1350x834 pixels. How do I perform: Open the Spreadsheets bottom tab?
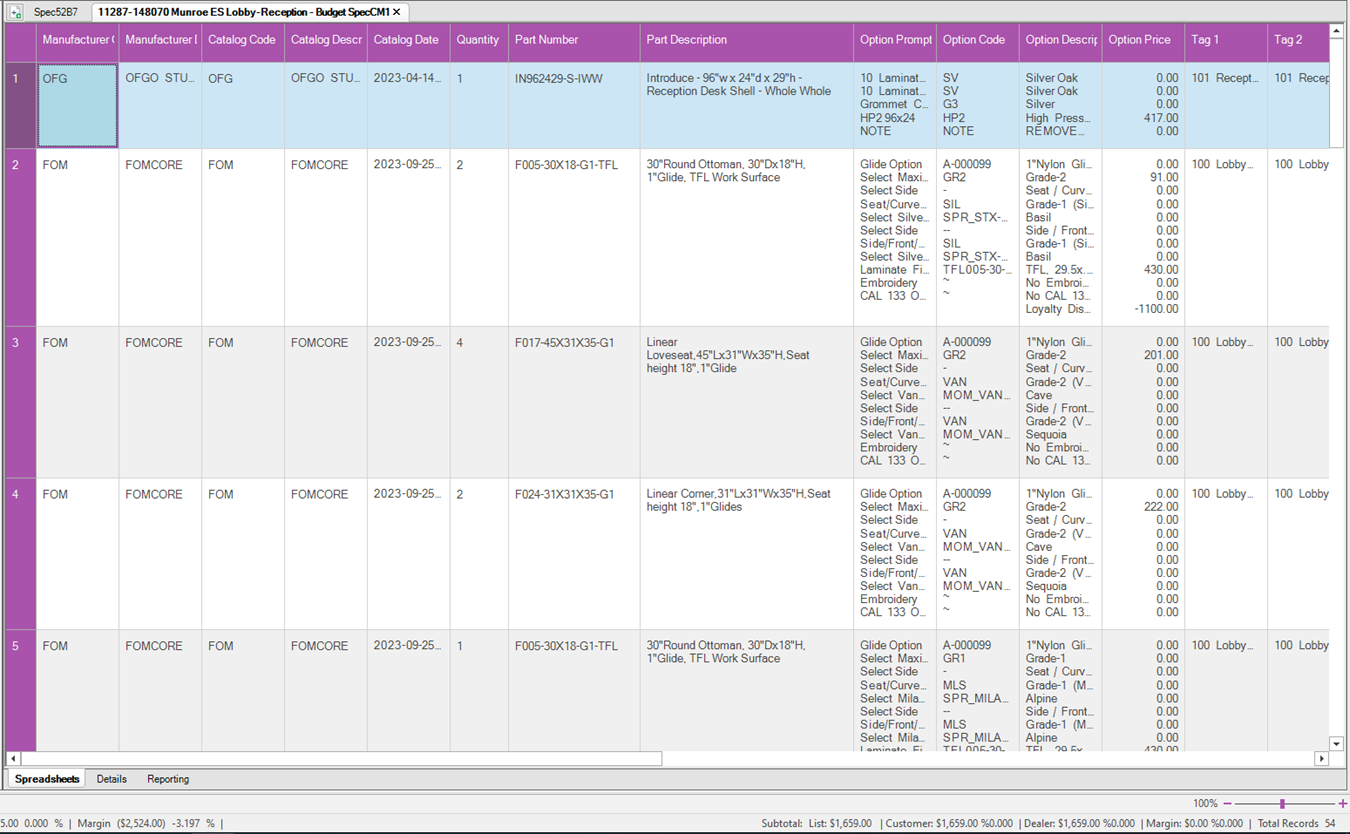click(47, 779)
